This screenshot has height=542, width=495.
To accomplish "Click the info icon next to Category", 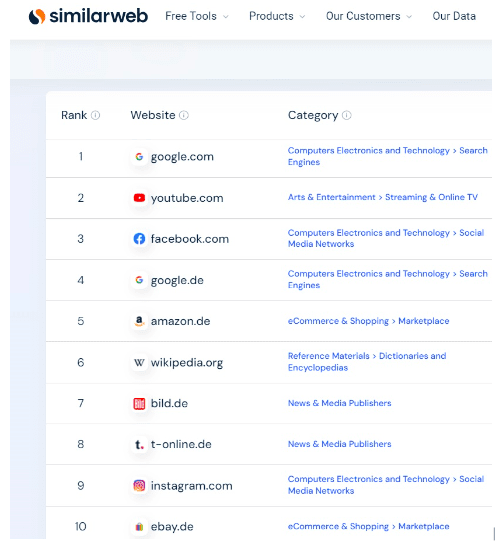I will click(x=347, y=115).
